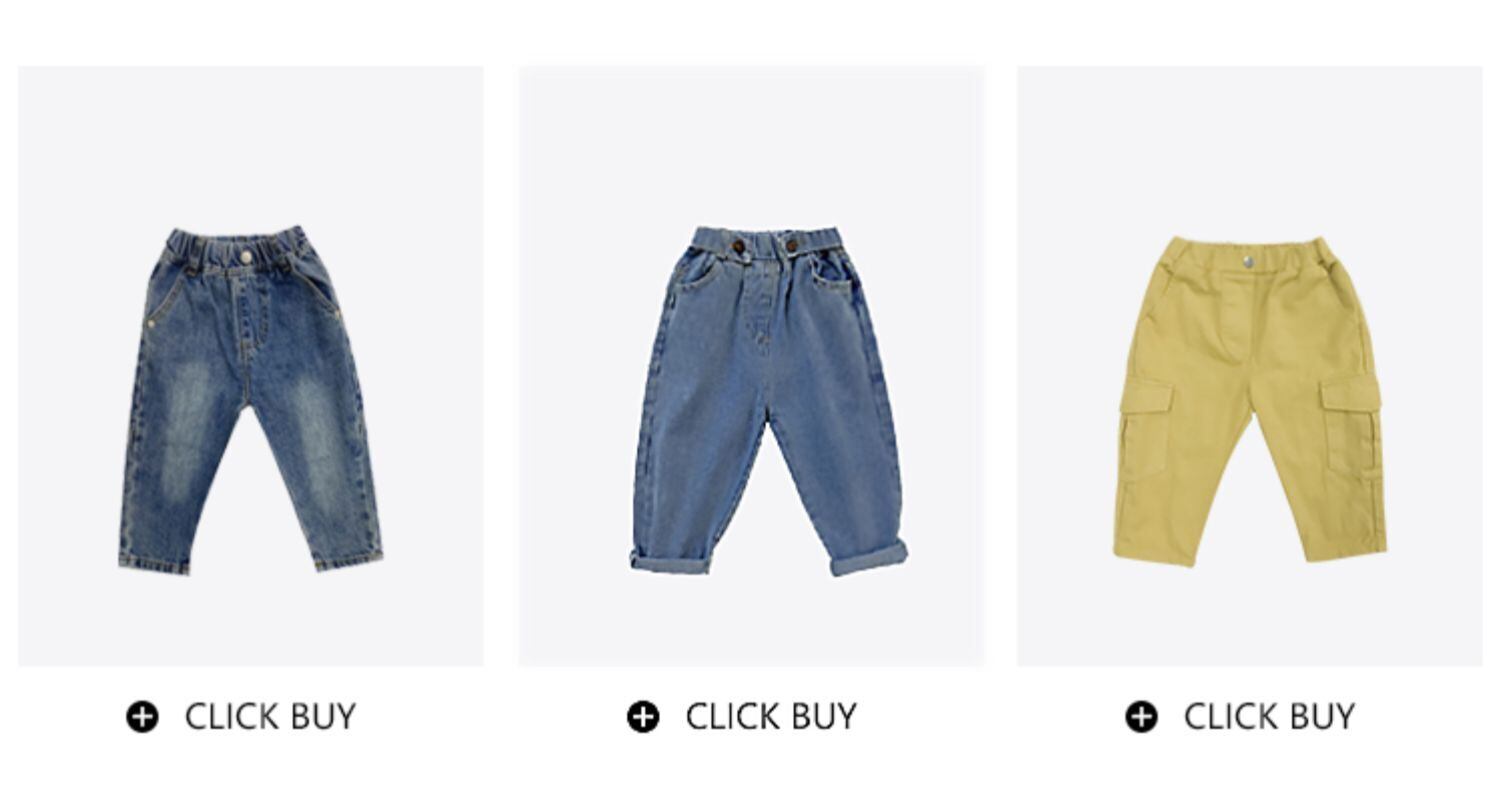This screenshot has width=1500, height=800.
Task: Click the CLICK BUY text below the yellow cargo pants
Action: [x=1269, y=717]
